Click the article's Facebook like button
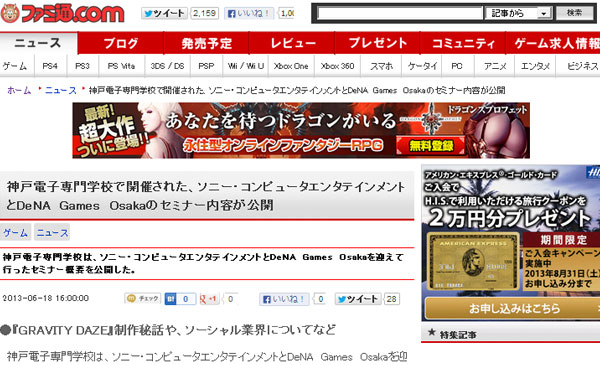600x365 pixels. [284, 299]
